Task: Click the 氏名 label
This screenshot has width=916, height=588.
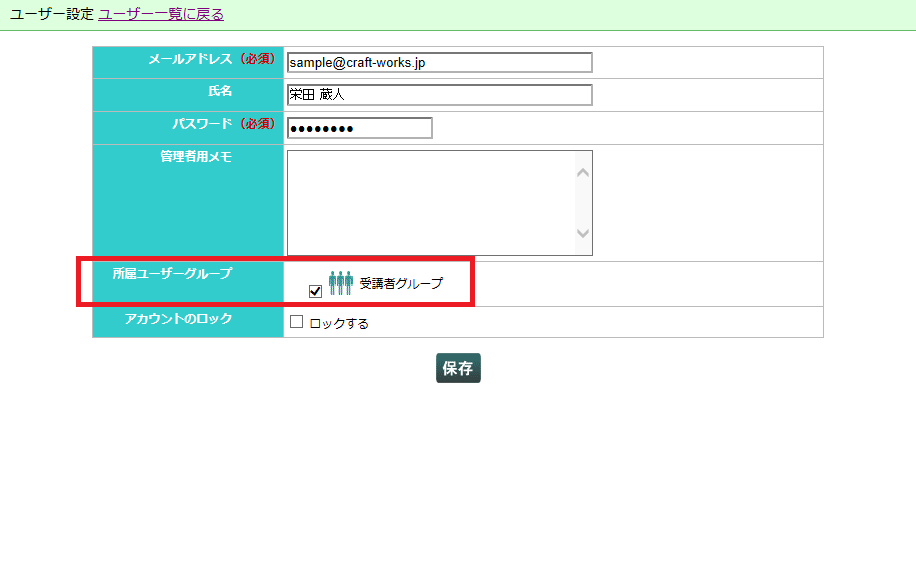Action: click(220, 91)
